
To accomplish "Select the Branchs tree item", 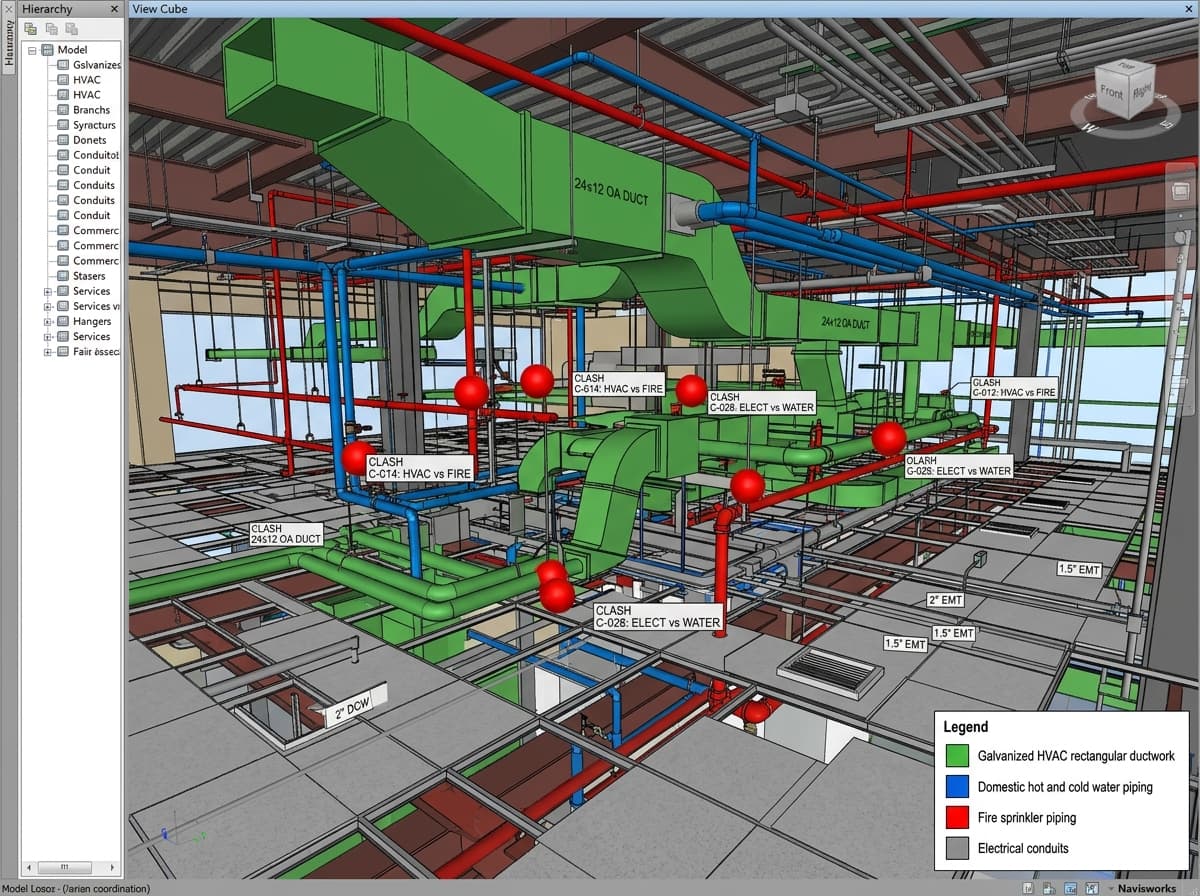I will (91, 110).
